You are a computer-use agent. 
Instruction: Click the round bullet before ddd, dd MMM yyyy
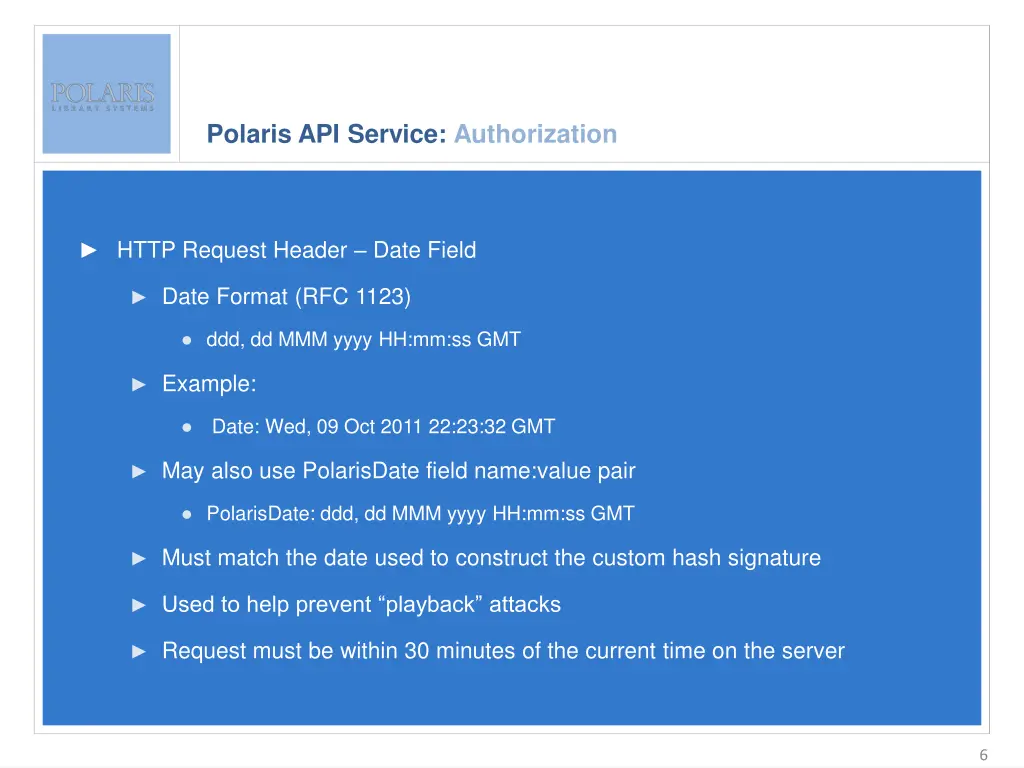click(187, 340)
